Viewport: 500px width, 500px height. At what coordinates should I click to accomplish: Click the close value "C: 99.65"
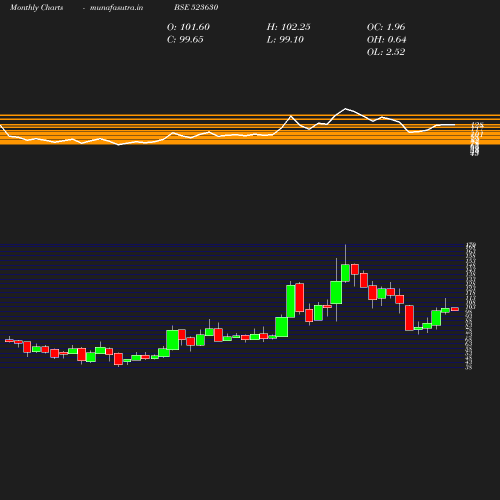pos(185,39)
